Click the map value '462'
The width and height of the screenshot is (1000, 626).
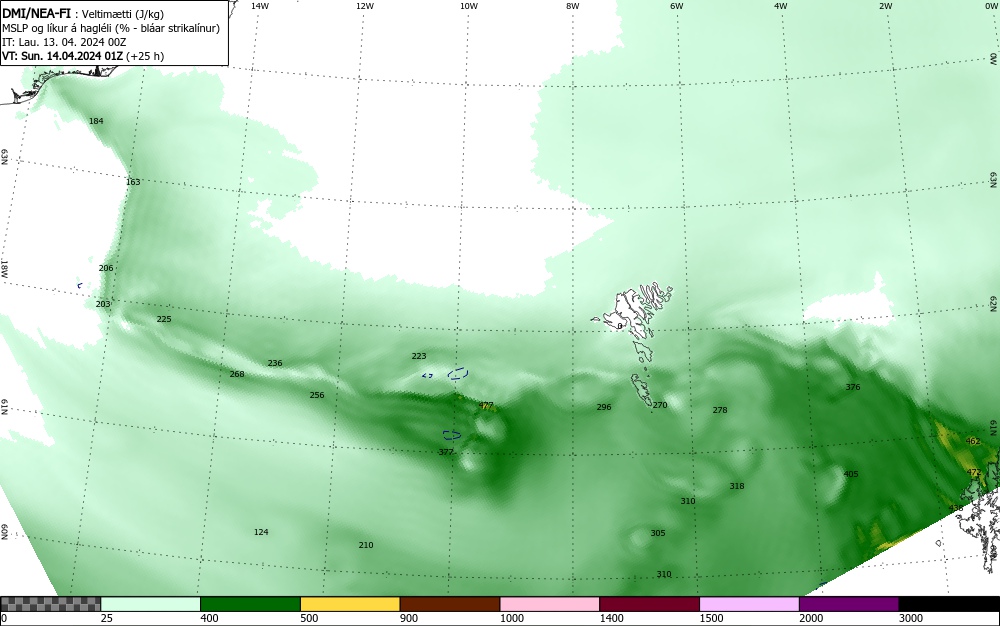click(973, 442)
